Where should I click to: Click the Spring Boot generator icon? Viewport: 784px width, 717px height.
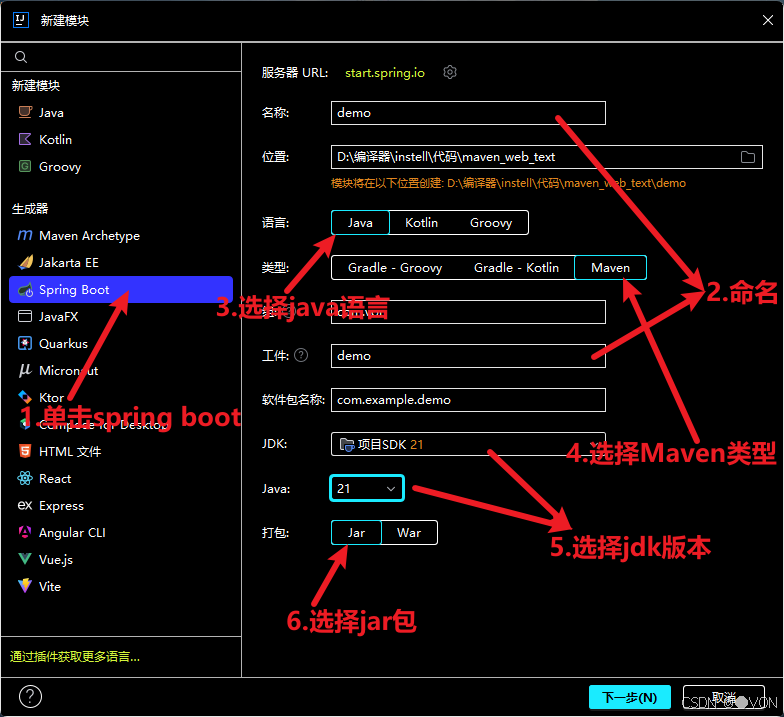pyautogui.click(x=25, y=290)
